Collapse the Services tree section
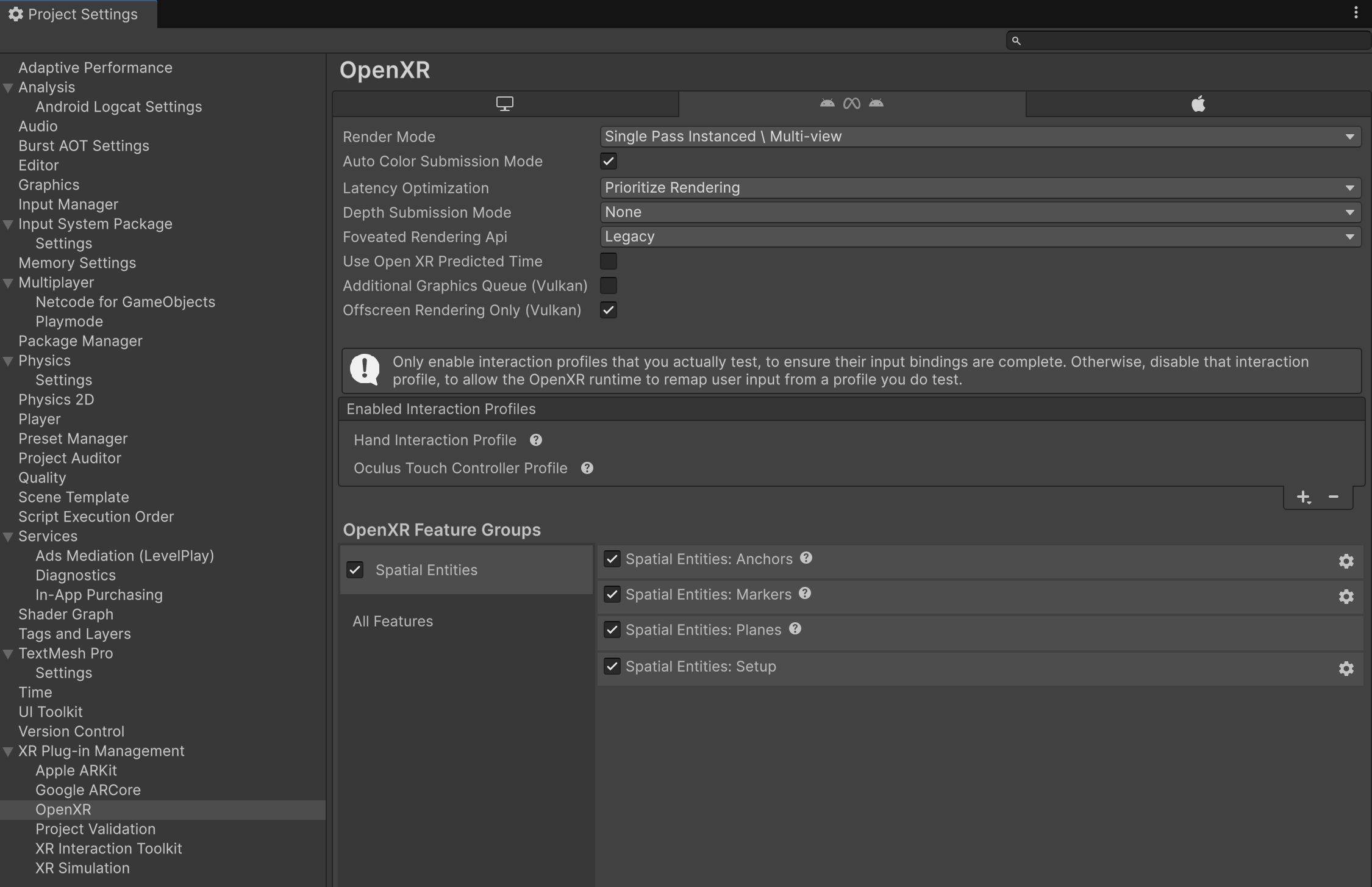The width and height of the screenshot is (1372, 887). (x=9, y=537)
